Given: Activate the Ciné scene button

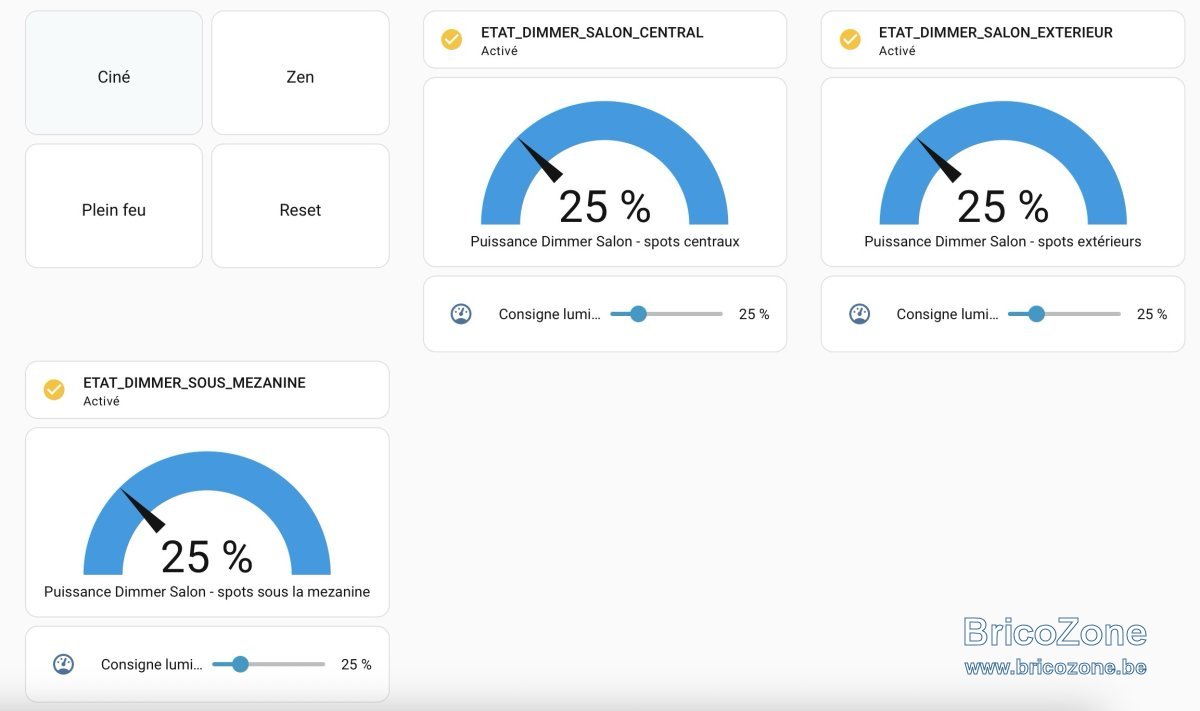Looking at the screenshot, I should click(114, 73).
